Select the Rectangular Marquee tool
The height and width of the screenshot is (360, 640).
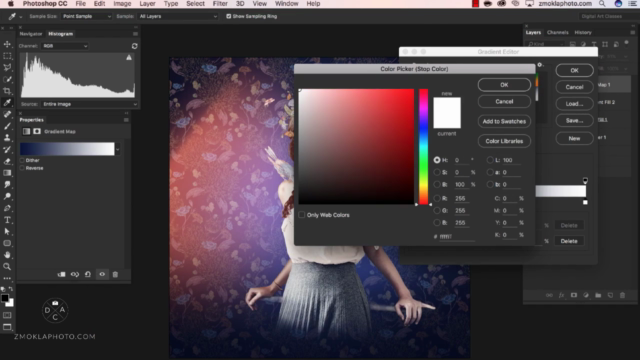[x=7, y=56]
